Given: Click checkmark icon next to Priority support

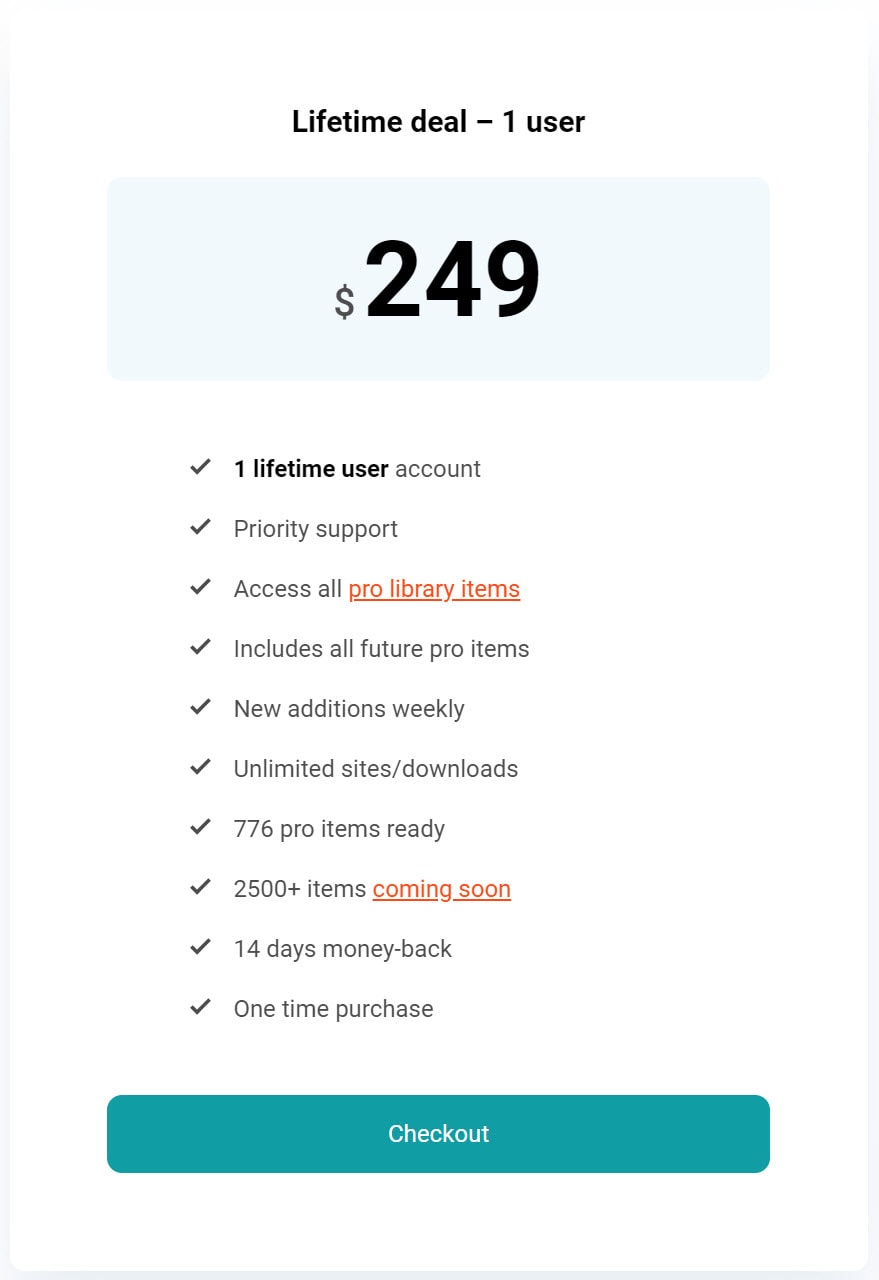Looking at the screenshot, I should 201,526.
